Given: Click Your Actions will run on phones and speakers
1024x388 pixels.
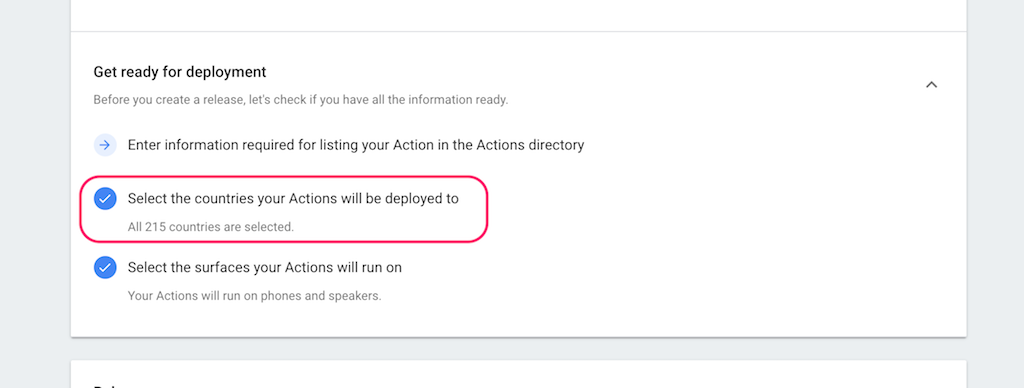Looking at the screenshot, I should point(255,296).
